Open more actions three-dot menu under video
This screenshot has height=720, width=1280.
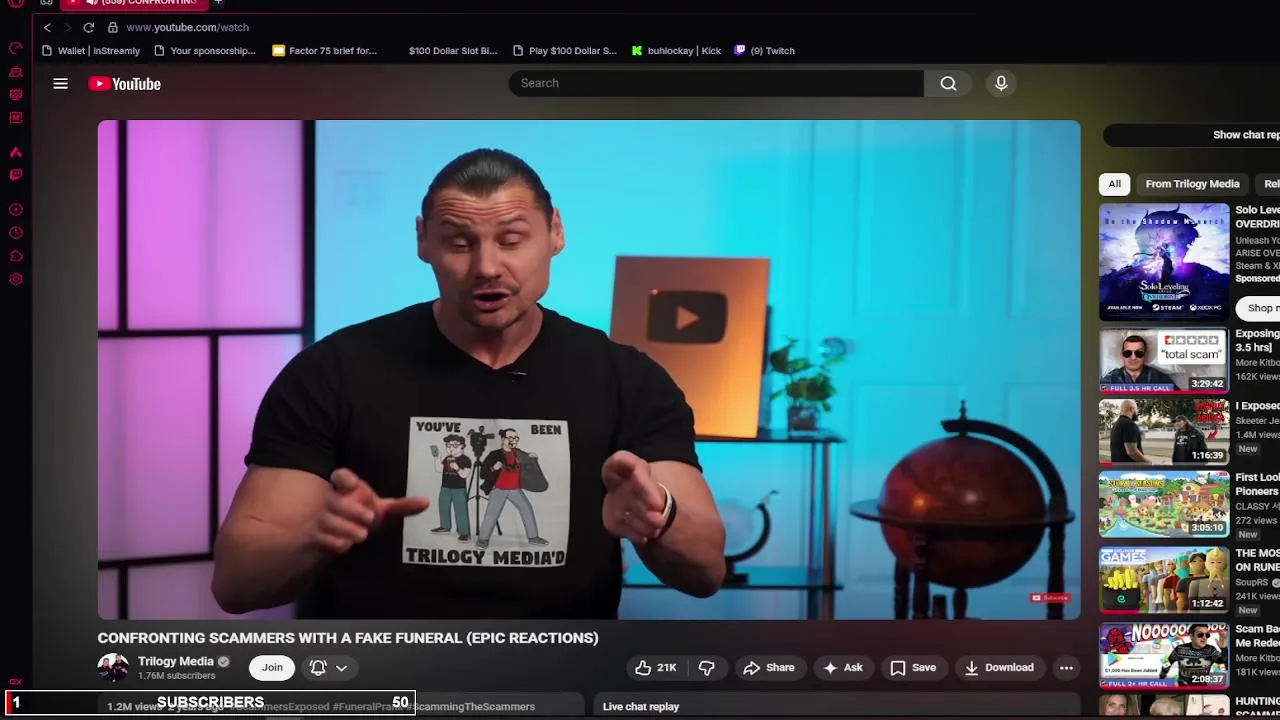click(1066, 667)
